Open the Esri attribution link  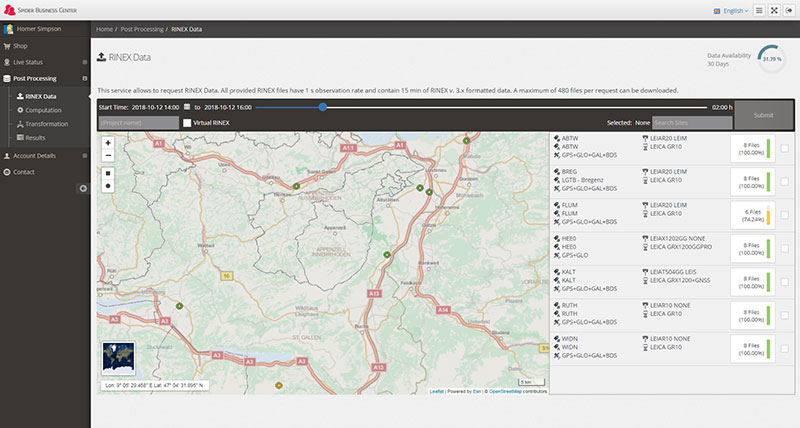point(477,391)
